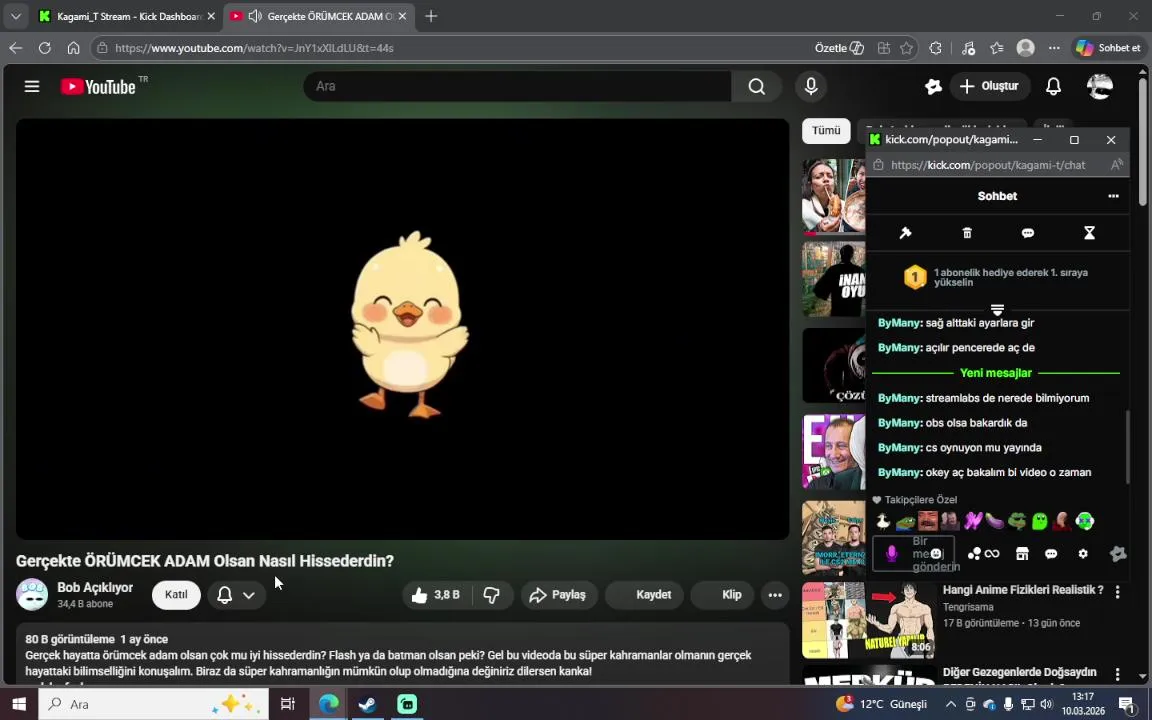Viewport: 1152px width, 720px height.
Task: Show hidden system tray icons chevron
Action: [951, 705]
